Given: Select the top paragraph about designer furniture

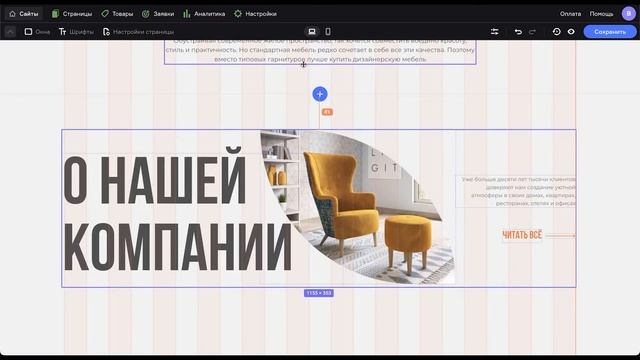Looking at the screenshot, I should [x=320, y=51].
